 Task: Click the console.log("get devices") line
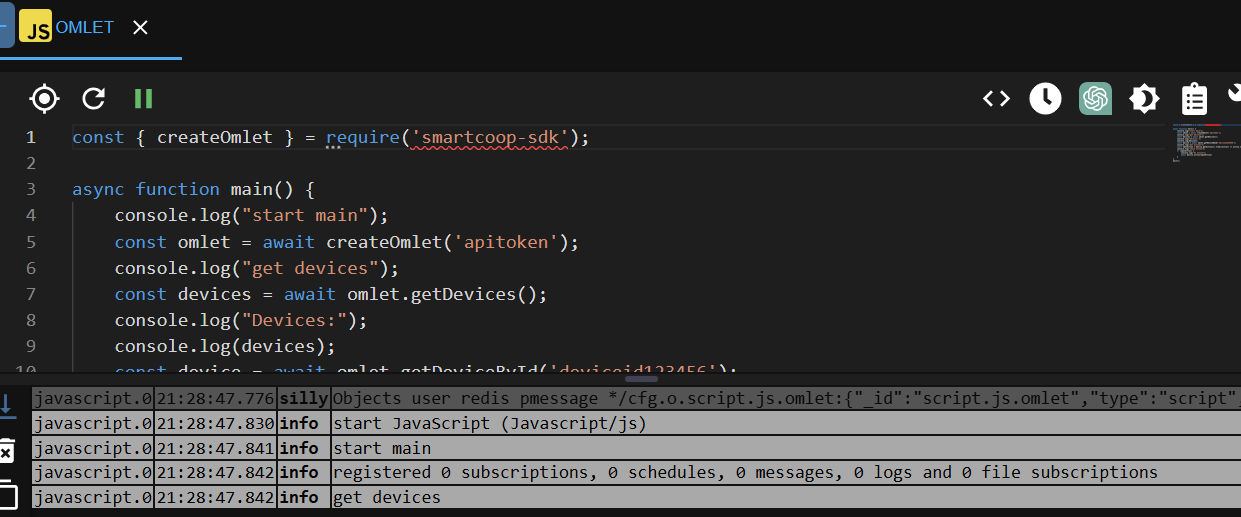[x=257, y=268]
